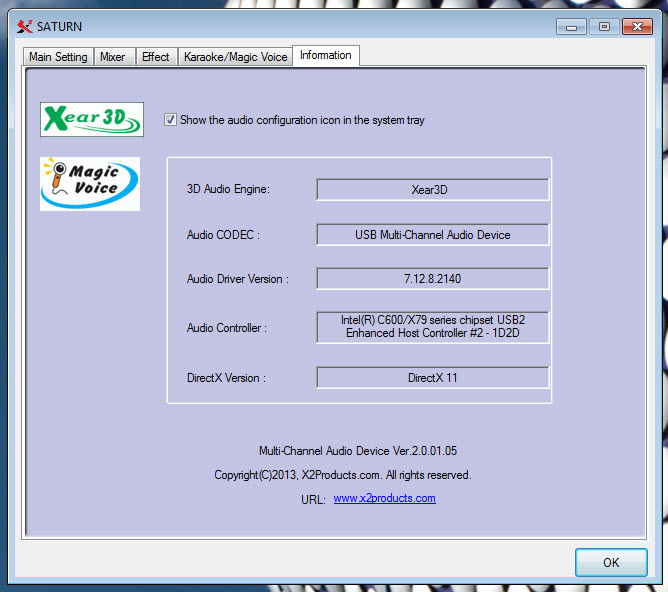Click the 3D Audio Engine field showing Xear3D

click(x=432, y=190)
